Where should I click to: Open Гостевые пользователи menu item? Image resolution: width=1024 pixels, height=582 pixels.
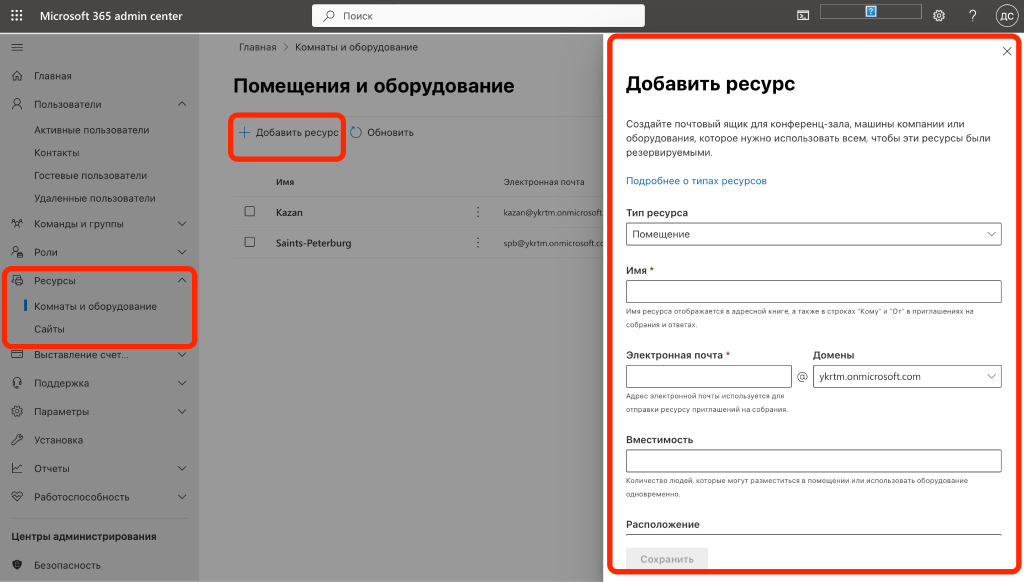(90, 176)
